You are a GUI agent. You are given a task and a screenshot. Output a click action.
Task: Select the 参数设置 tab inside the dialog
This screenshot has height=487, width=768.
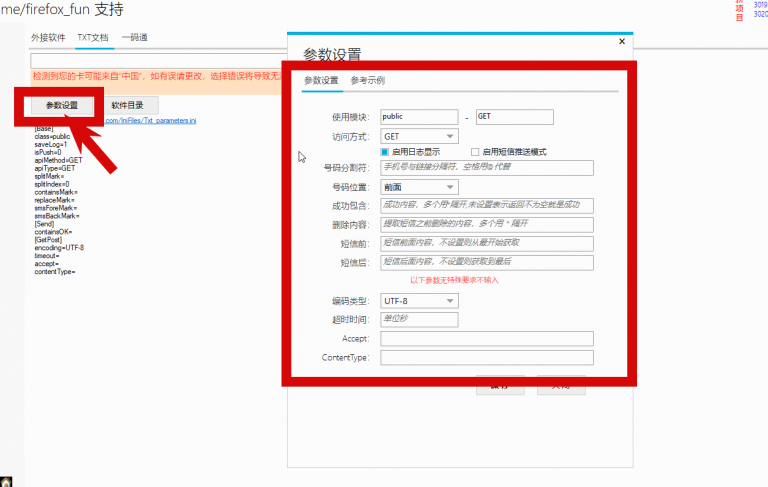[321, 80]
